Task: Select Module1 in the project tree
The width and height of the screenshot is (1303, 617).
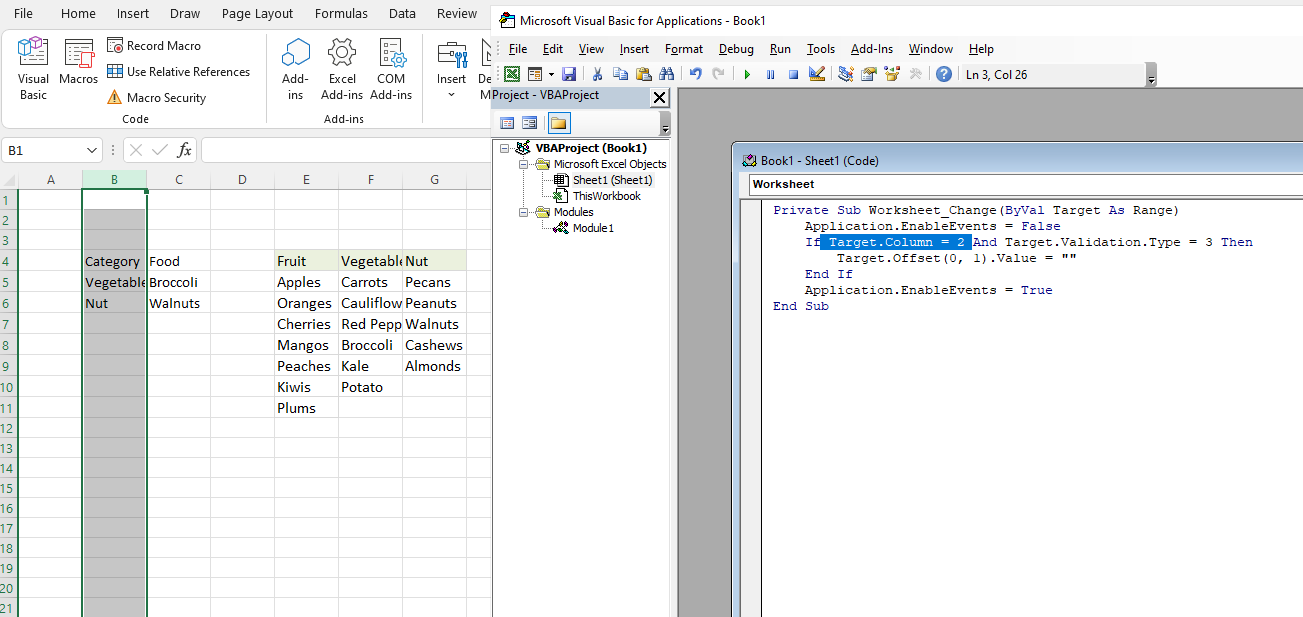Action: [x=592, y=228]
